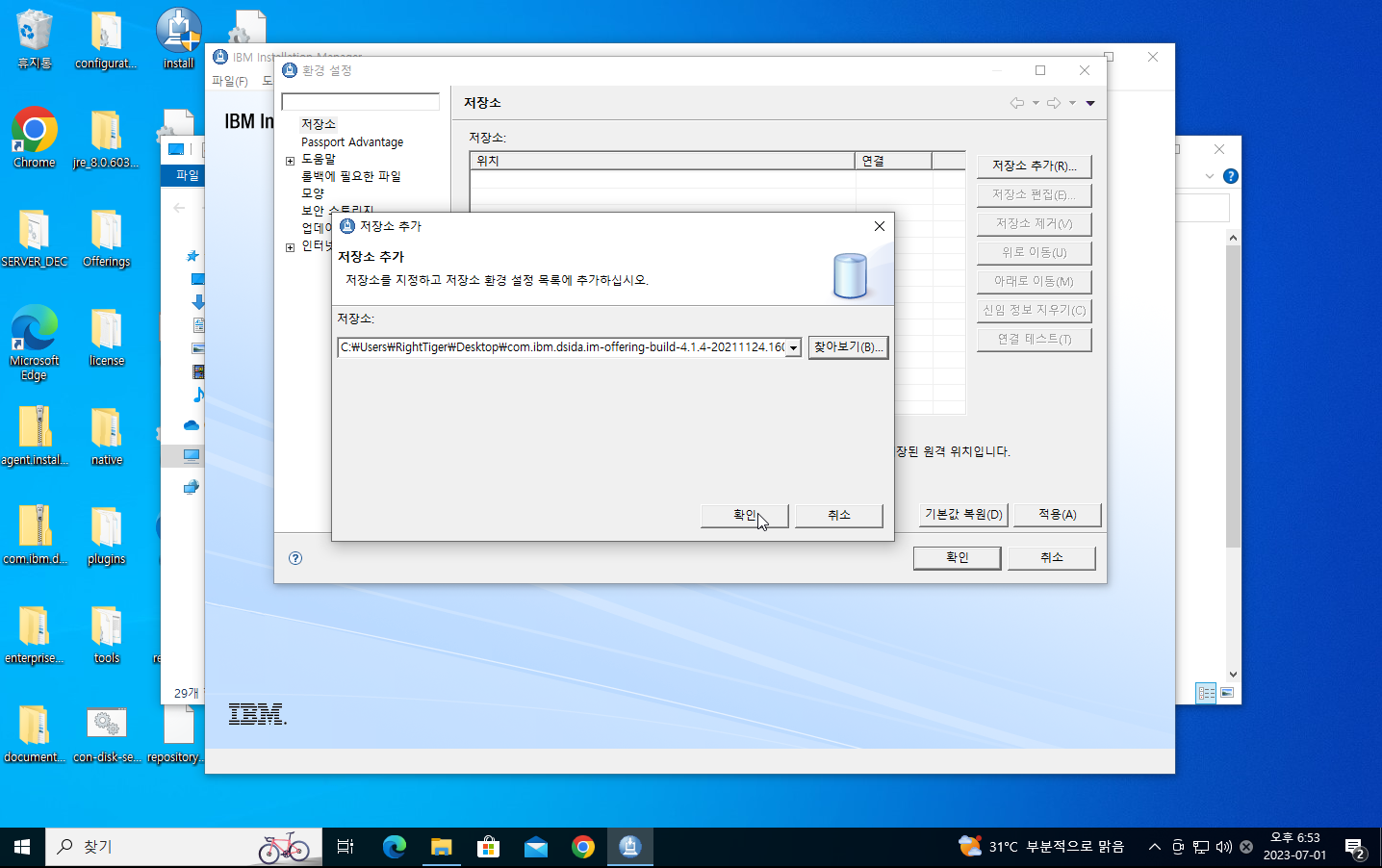Screen dimensions: 1382x868
Task: Open the Offerings folder icon
Action: [x=106, y=238]
